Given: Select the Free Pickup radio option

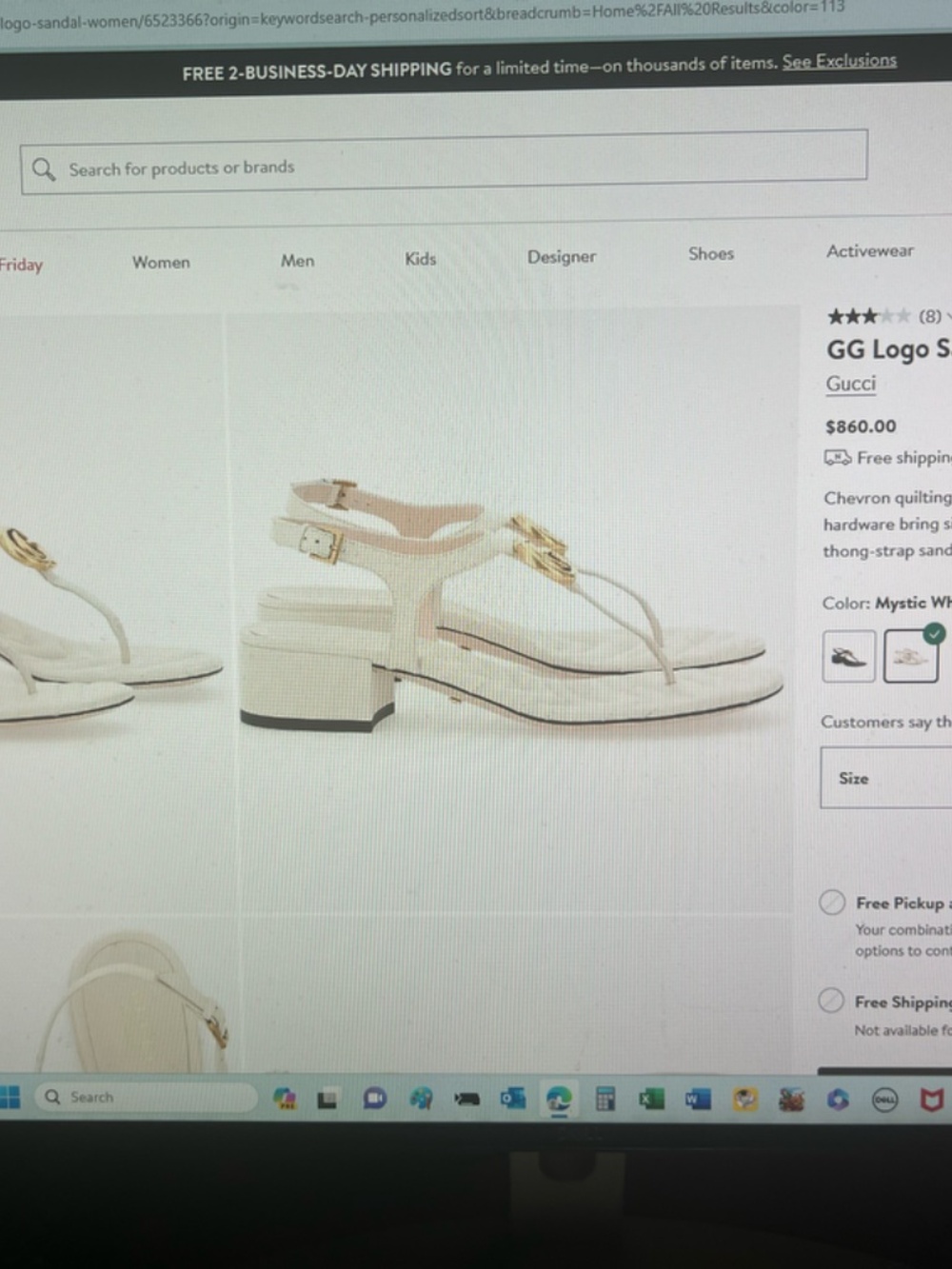Looking at the screenshot, I should coord(832,902).
